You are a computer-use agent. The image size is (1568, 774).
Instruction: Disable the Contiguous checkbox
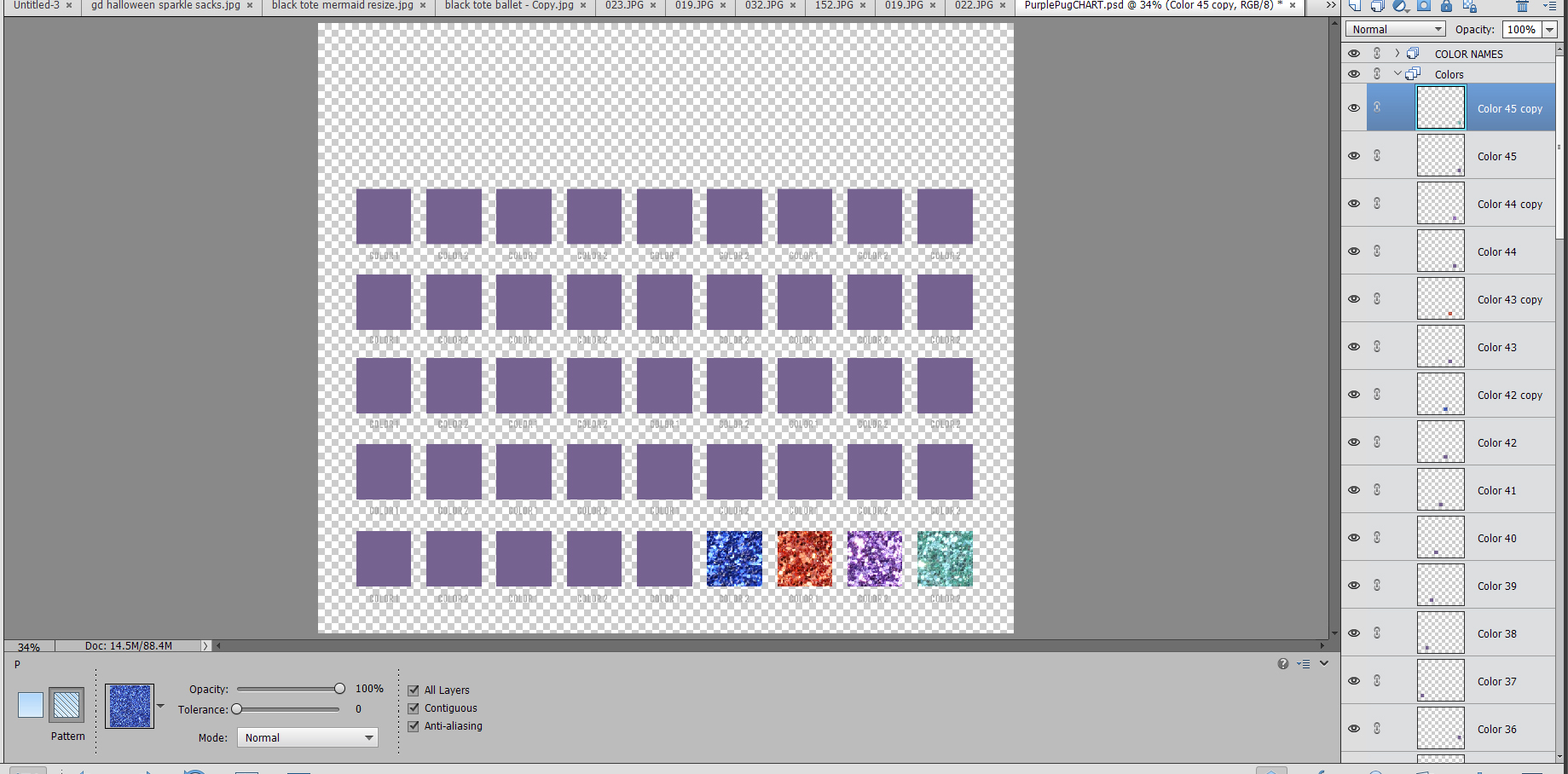[x=414, y=708]
